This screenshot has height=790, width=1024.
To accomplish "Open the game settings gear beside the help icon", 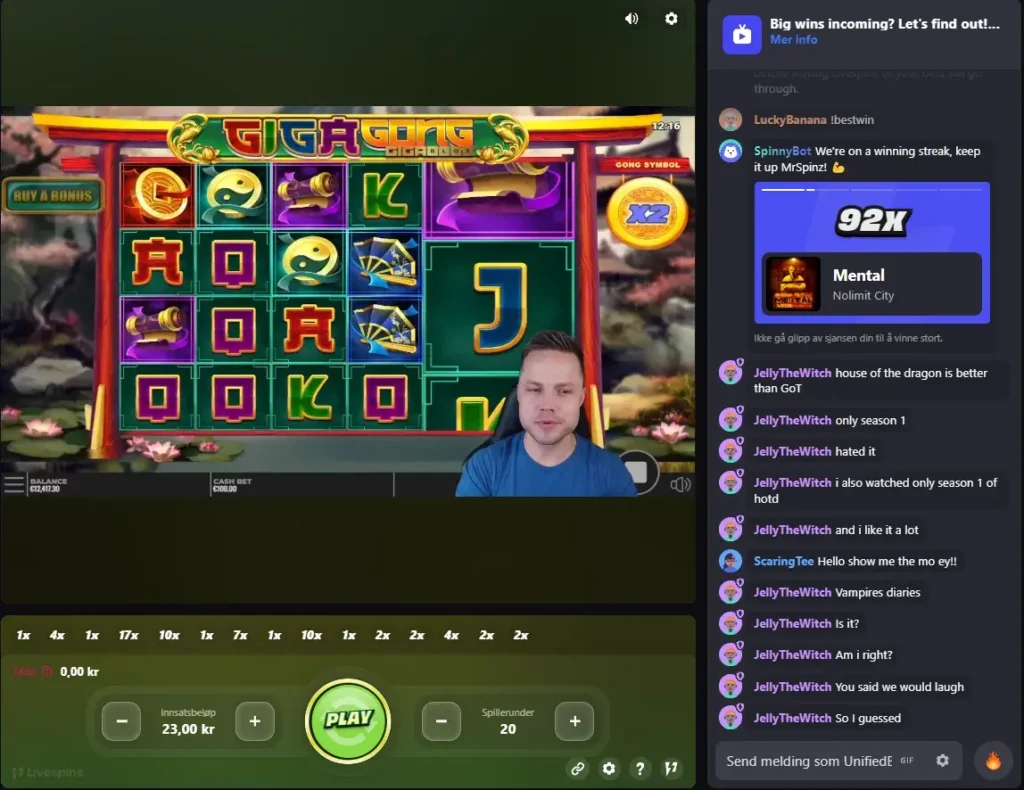I will (609, 769).
